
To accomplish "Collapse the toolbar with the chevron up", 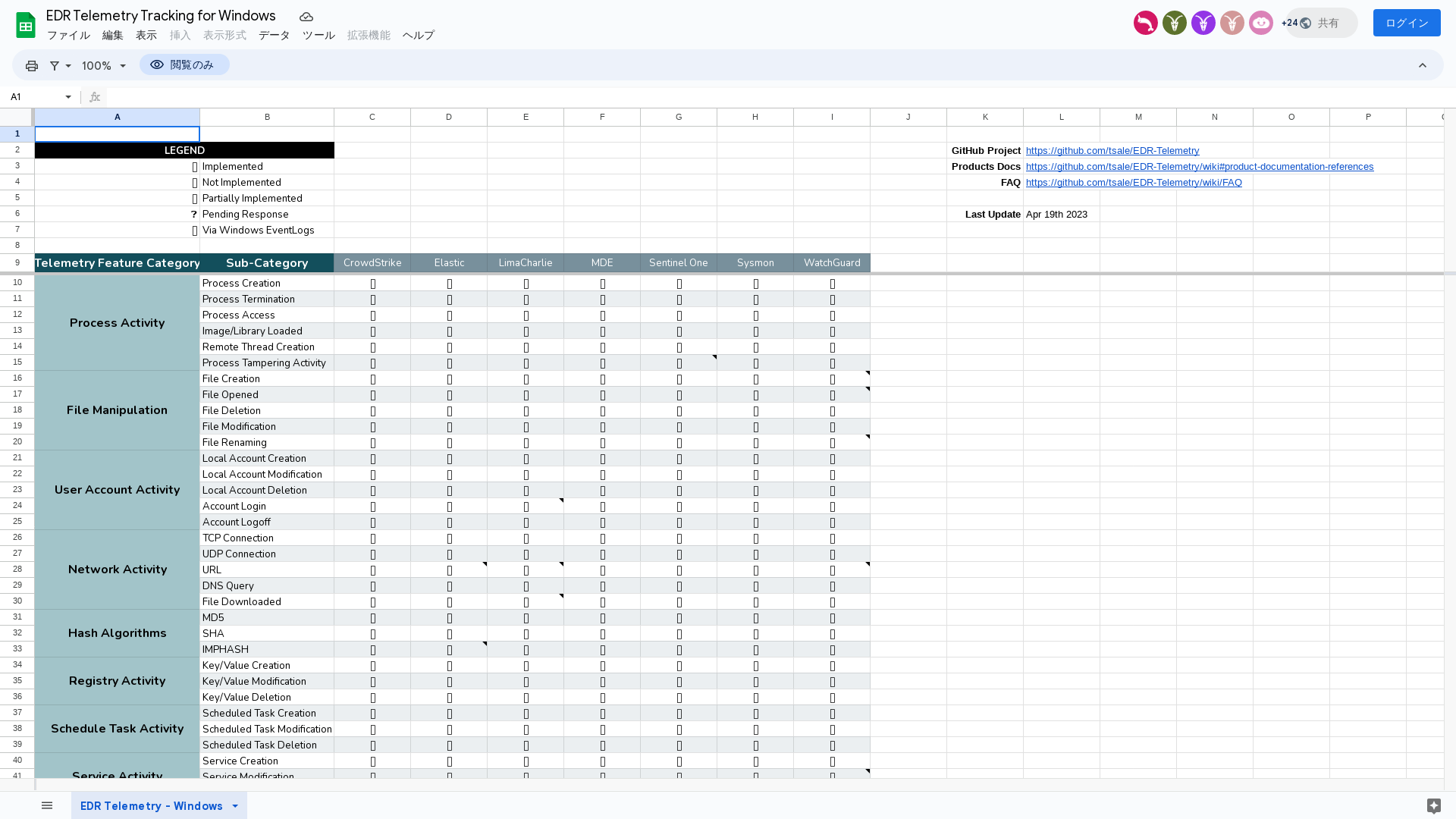I will [x=1423, y=66].
